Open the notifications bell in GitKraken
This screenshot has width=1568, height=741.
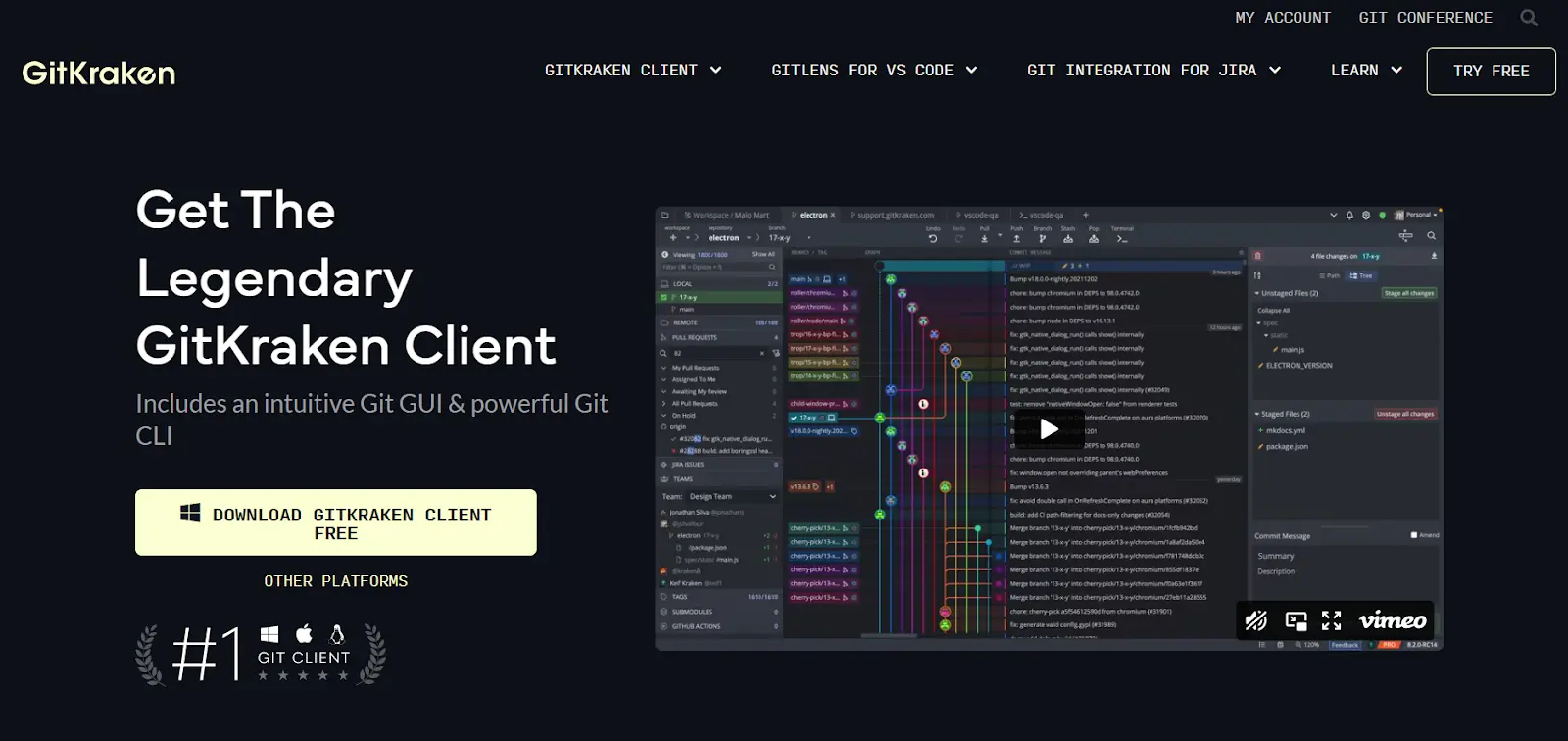1349,215
